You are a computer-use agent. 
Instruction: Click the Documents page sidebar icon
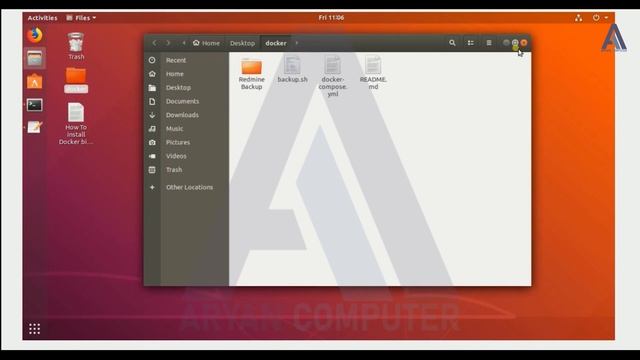[x=152, y=101]
